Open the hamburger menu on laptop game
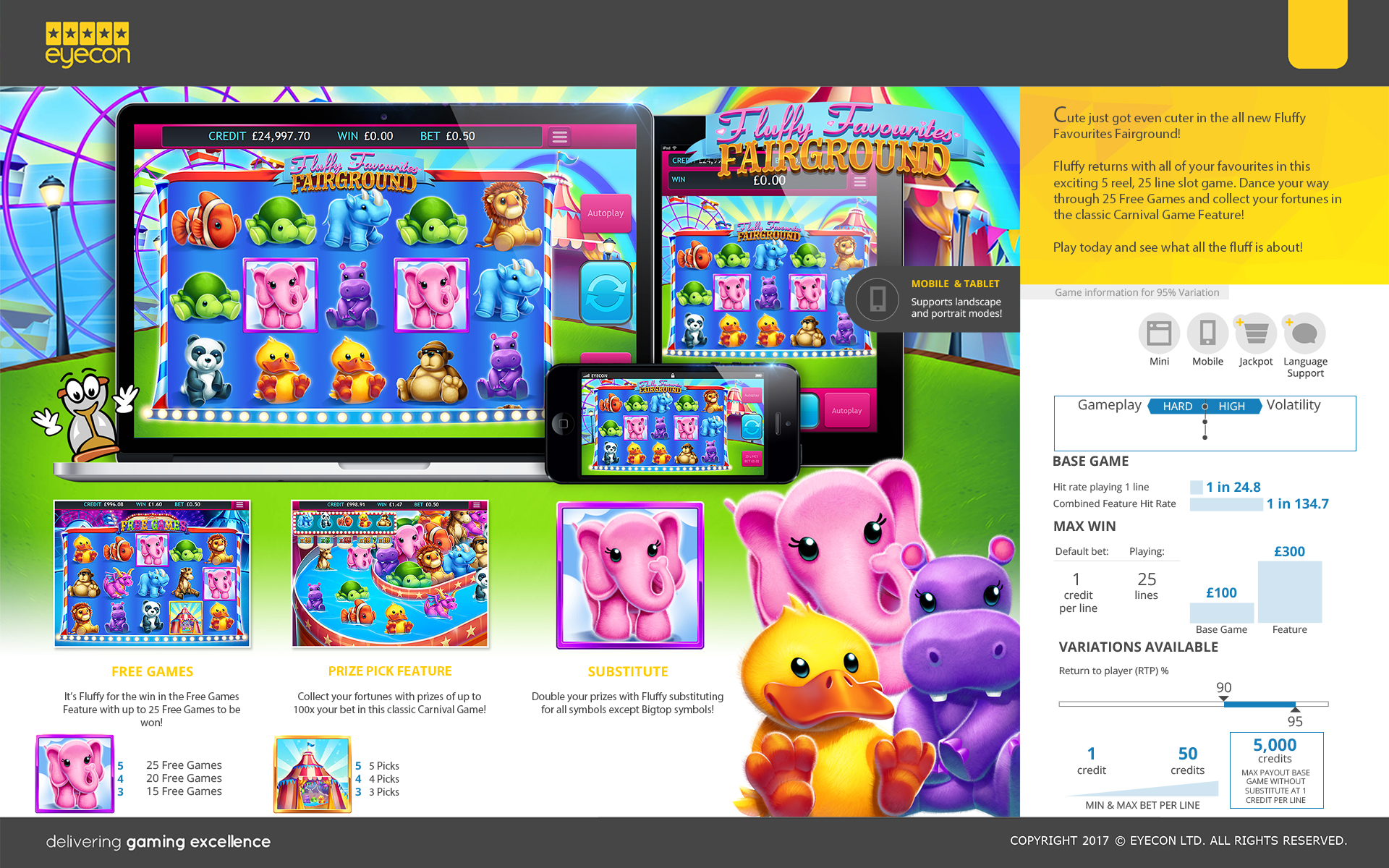 (x=560, y=137)
